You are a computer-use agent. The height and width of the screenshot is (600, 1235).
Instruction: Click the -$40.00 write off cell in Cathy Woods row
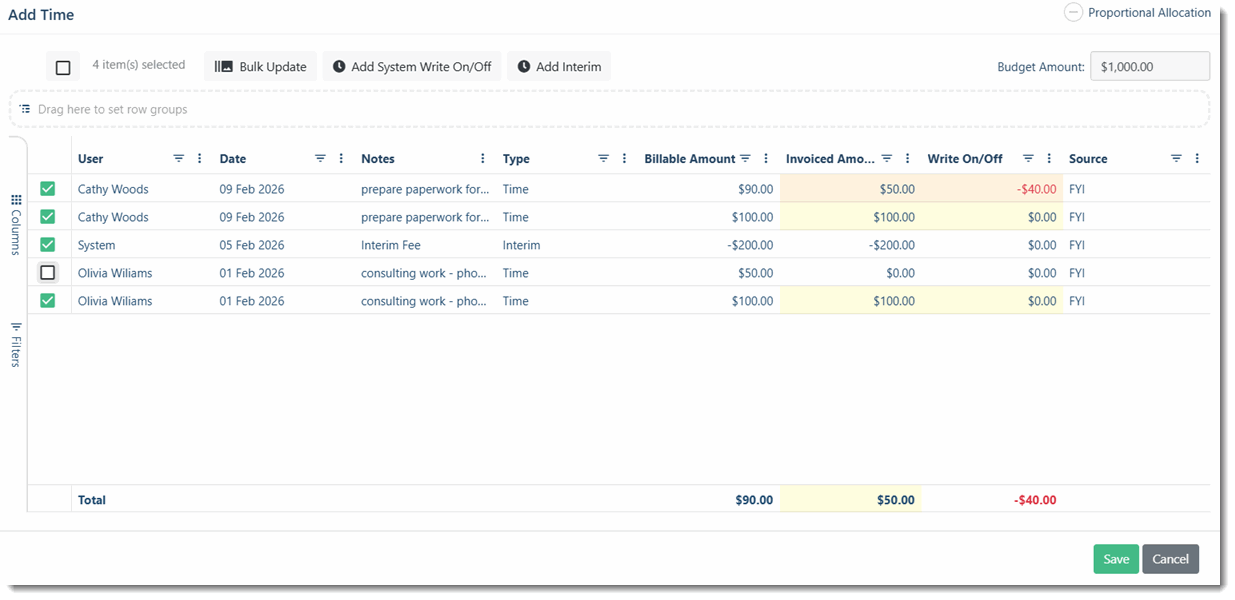(992, 189)
